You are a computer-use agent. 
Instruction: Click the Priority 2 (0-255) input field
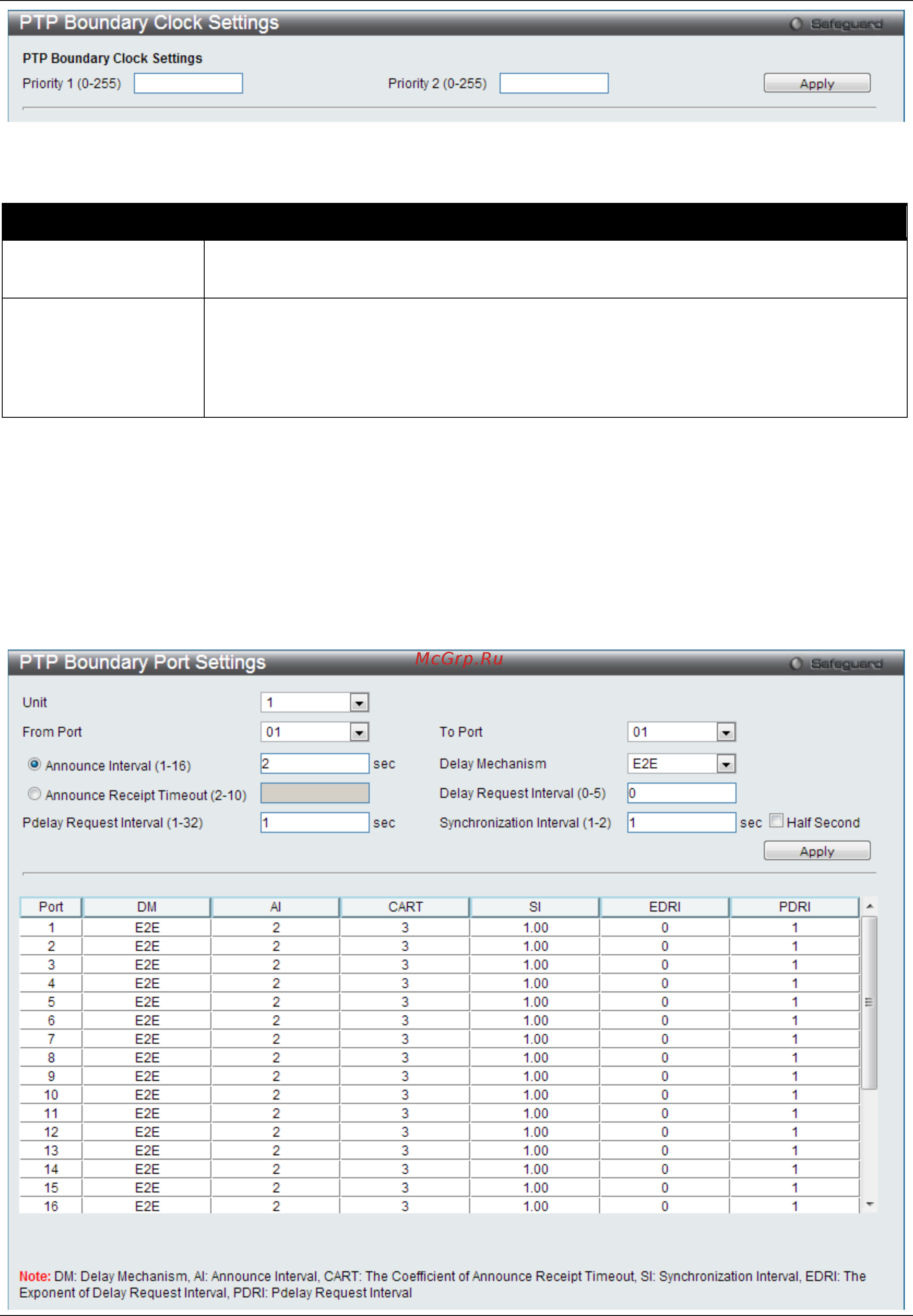tap(554, 84)
